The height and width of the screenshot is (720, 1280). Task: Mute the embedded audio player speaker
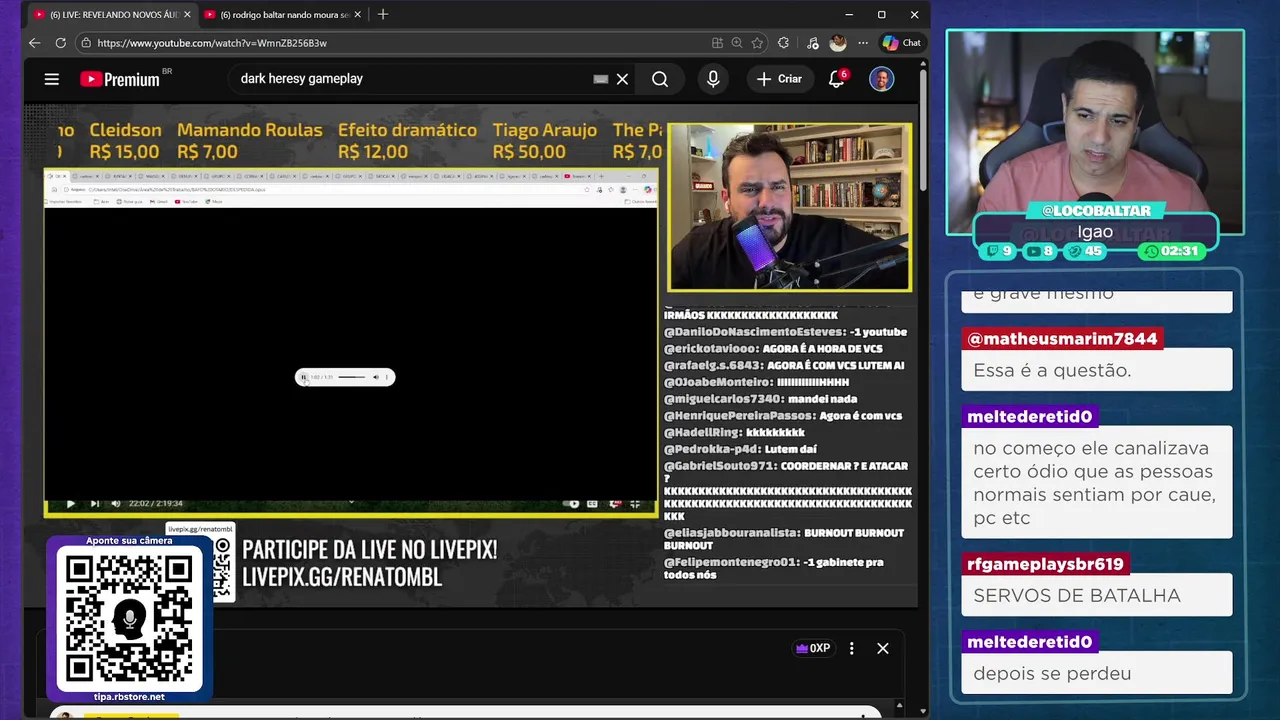click(x=376, y=377)
